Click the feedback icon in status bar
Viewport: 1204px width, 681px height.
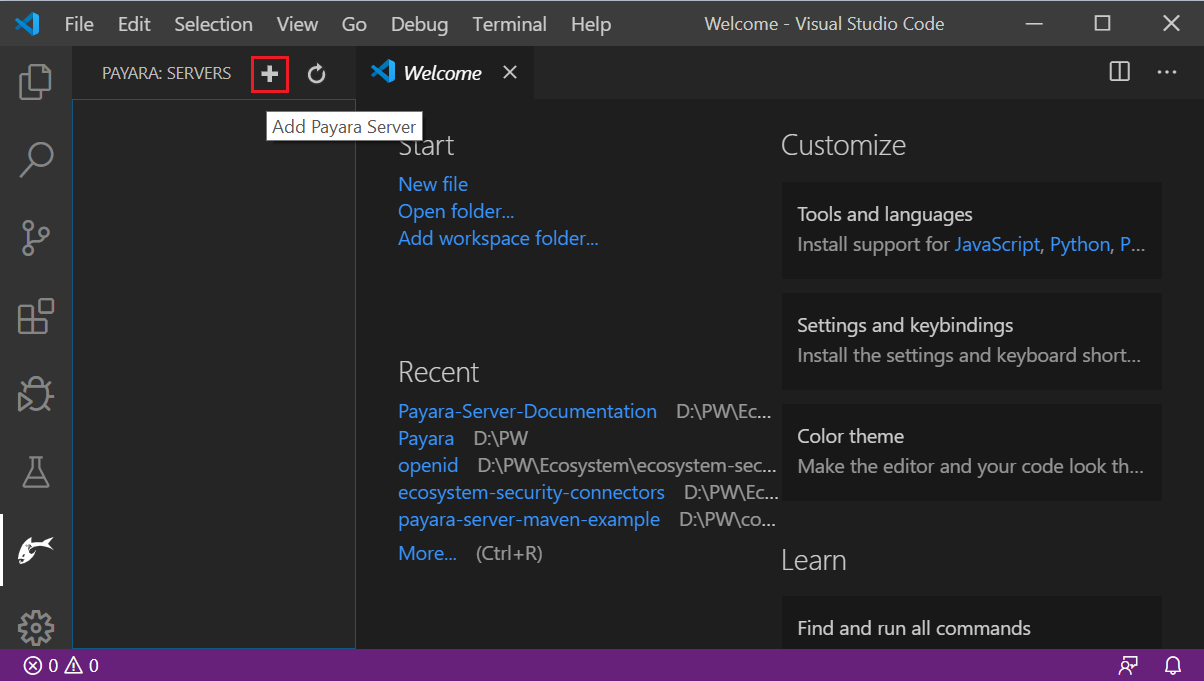coord(1129,665)
